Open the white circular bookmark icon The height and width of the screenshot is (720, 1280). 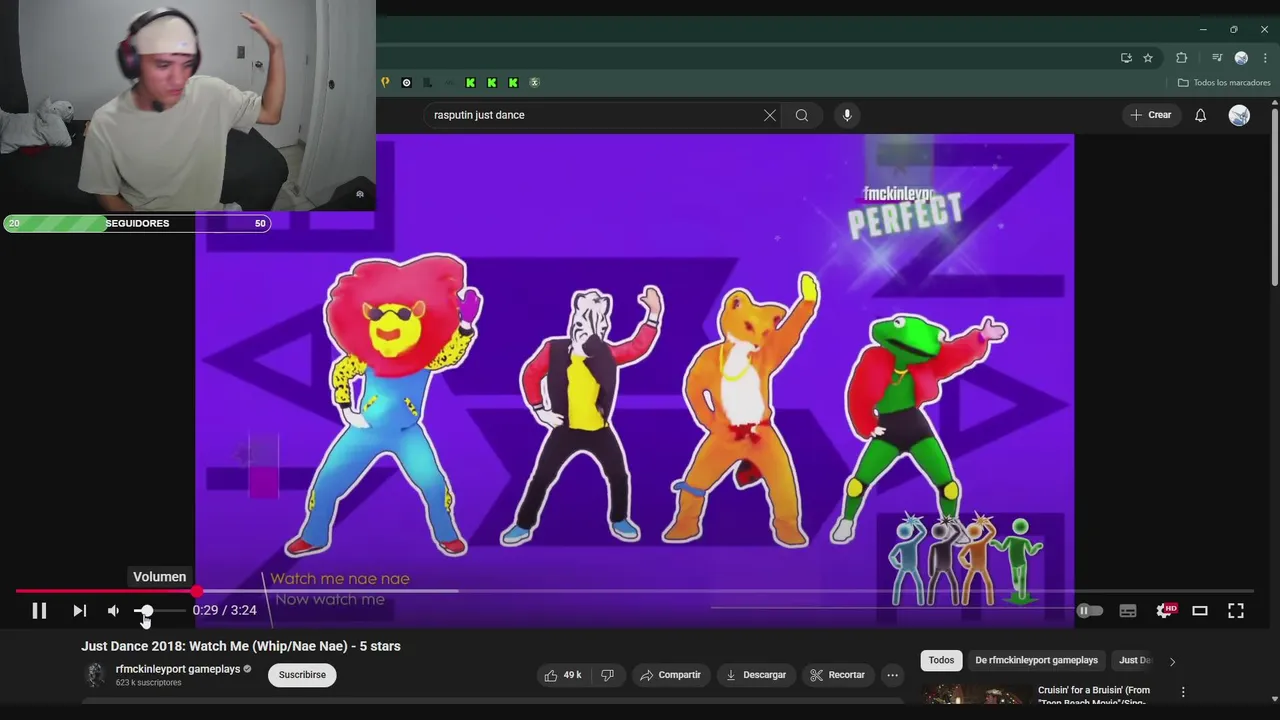click(406, 83)
